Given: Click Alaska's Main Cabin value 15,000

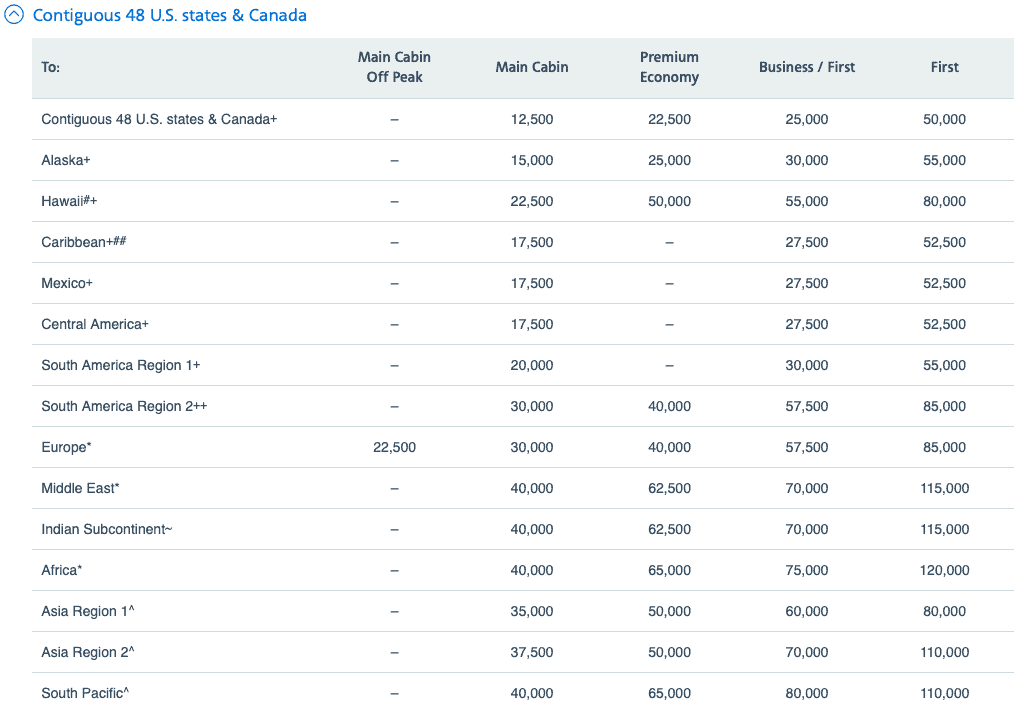Looking at the screenshot, I should click(x=531, y=160).
